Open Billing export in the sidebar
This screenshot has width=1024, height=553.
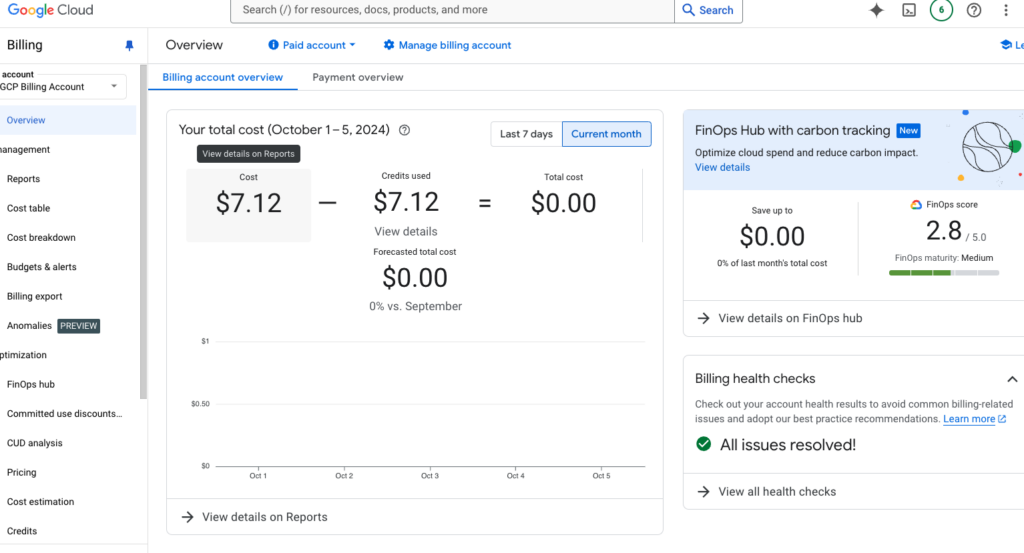[x=35, y=296]
